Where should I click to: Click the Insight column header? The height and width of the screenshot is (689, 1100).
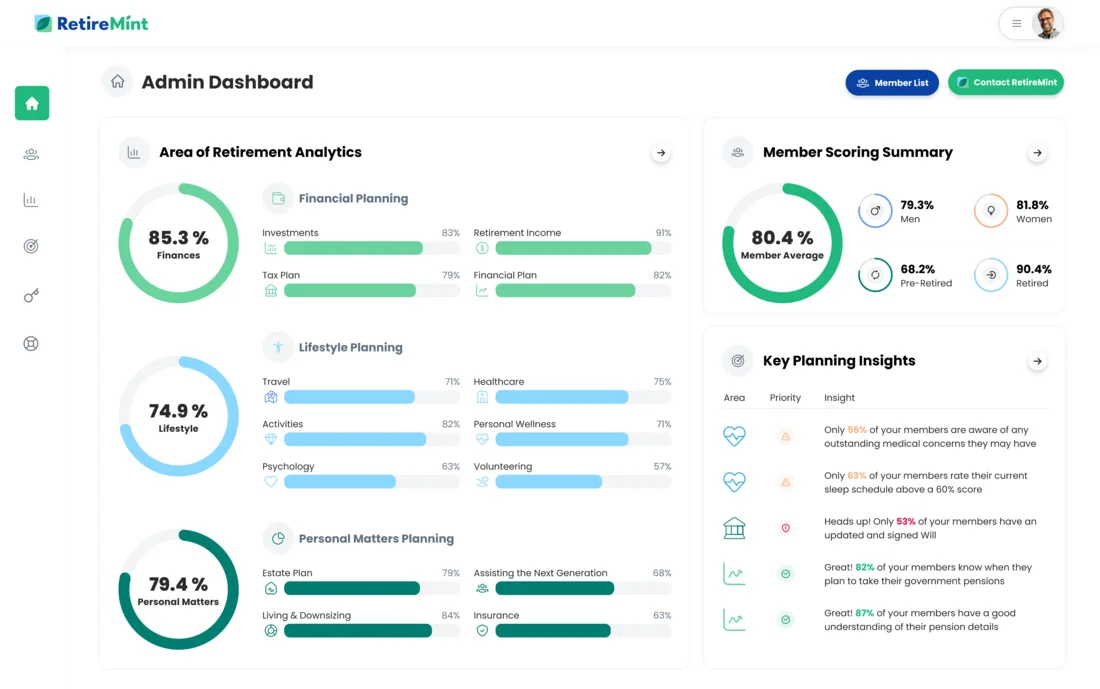839,398
